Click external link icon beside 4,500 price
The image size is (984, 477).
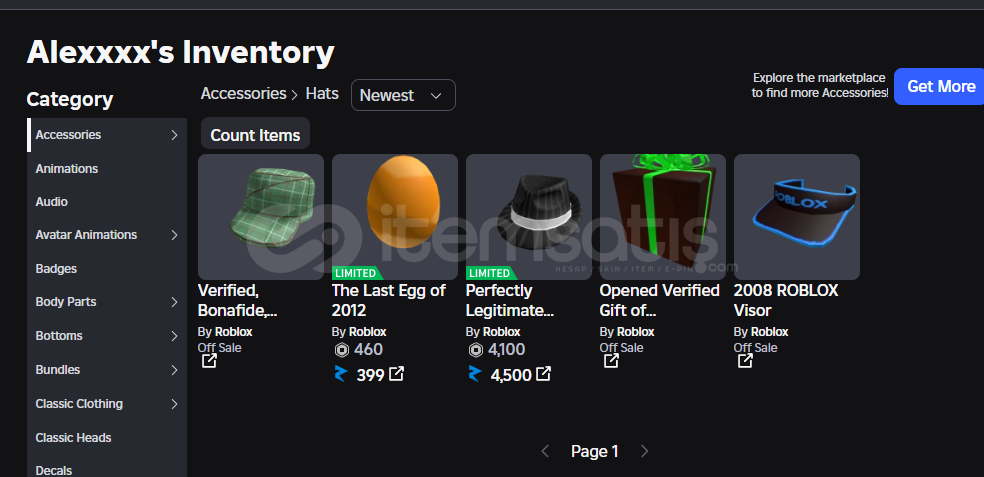pos(544,374)
